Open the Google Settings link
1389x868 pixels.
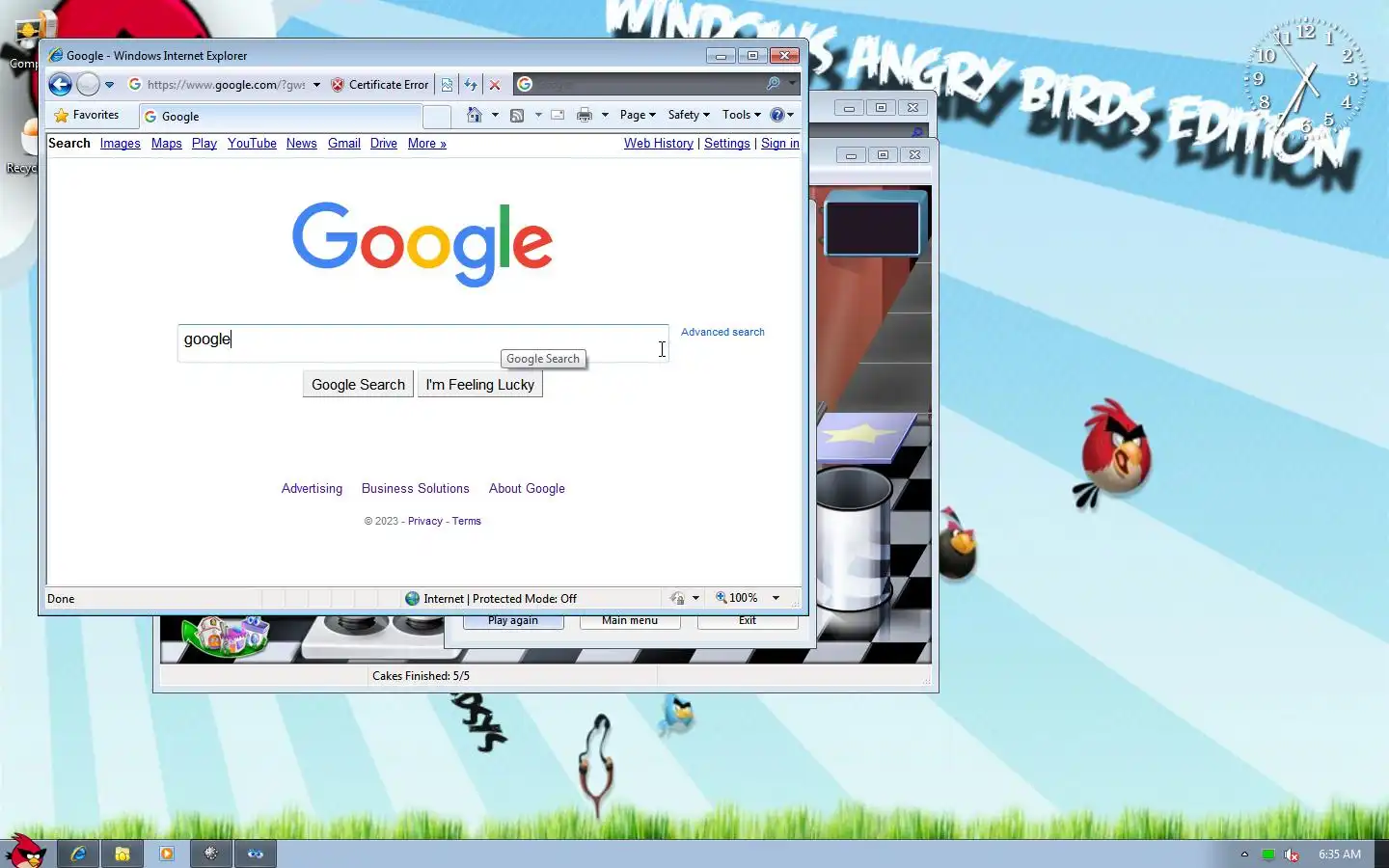727,144
